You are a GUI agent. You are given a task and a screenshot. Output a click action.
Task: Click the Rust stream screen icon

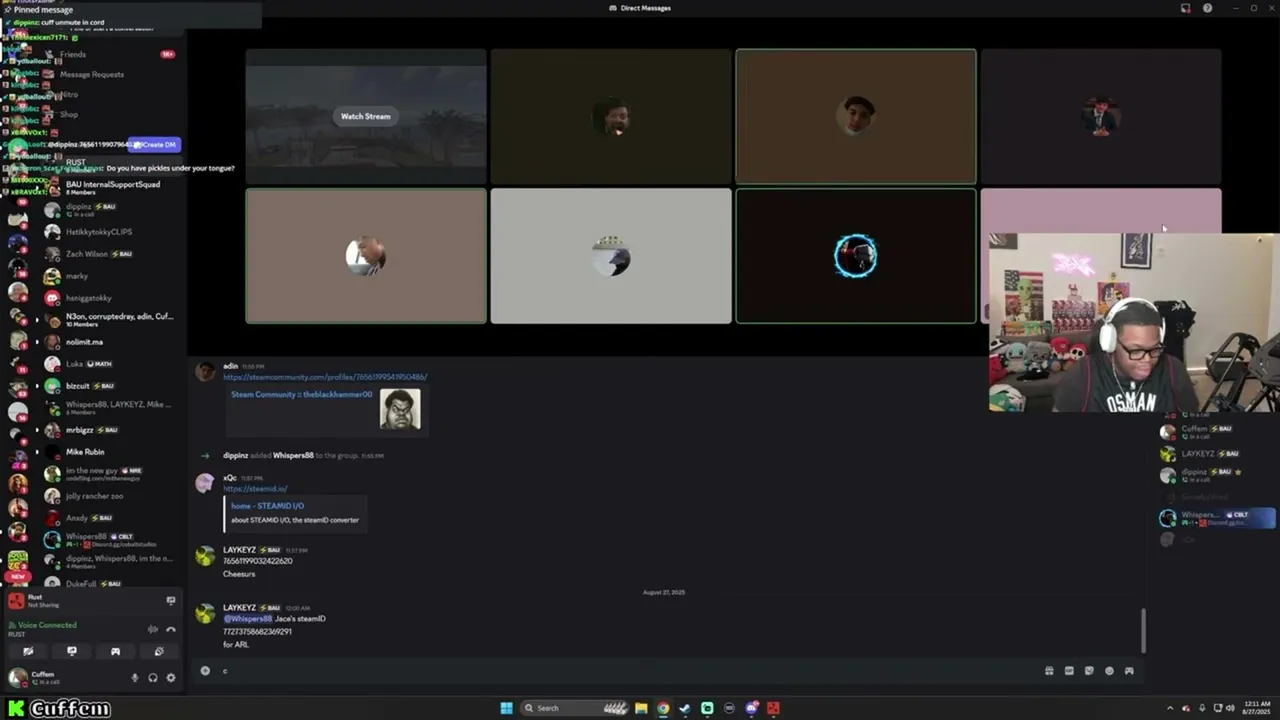[171, 600]
